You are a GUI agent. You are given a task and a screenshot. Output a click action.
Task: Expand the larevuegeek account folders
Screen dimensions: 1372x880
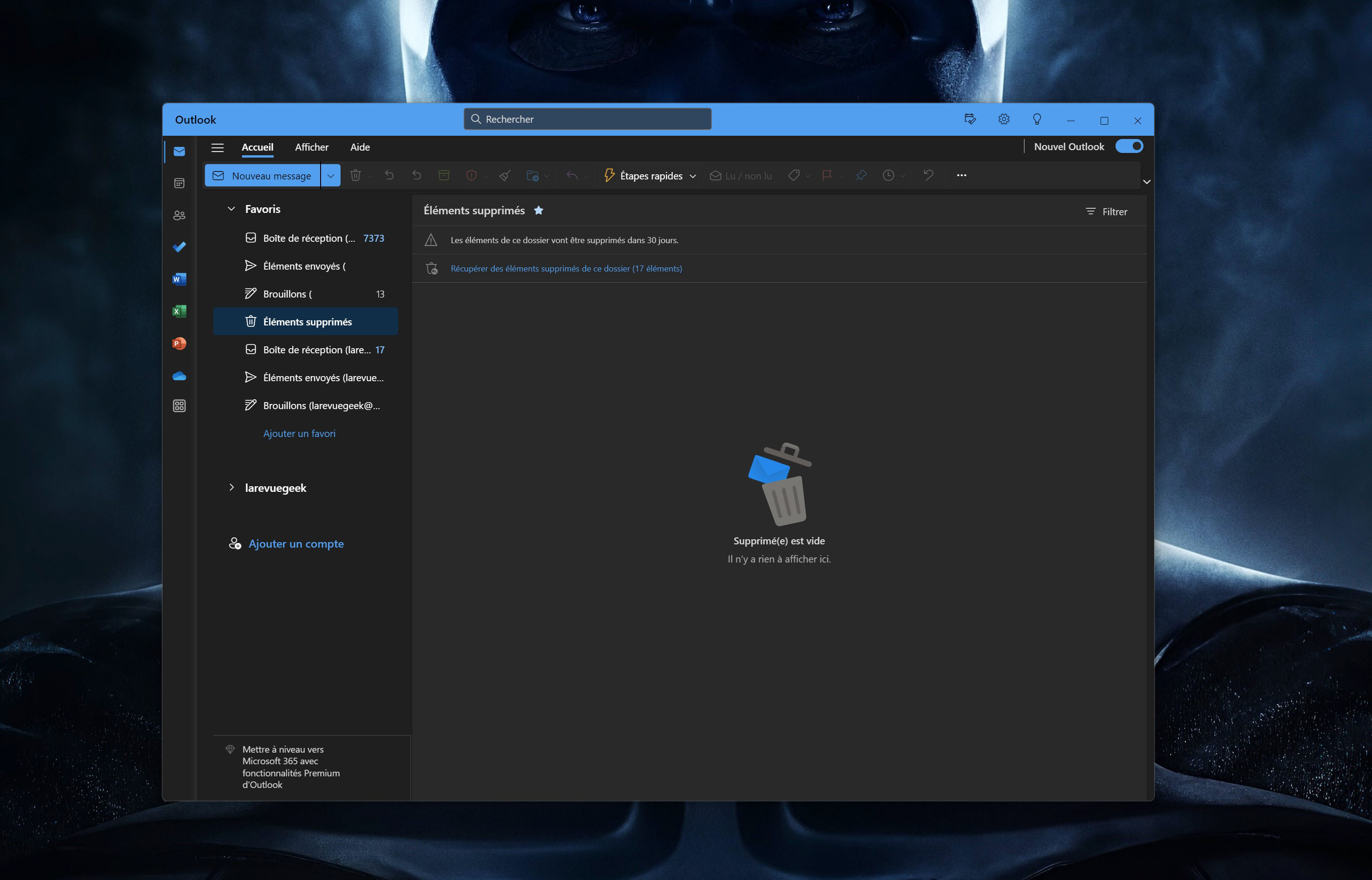point(231,488)
